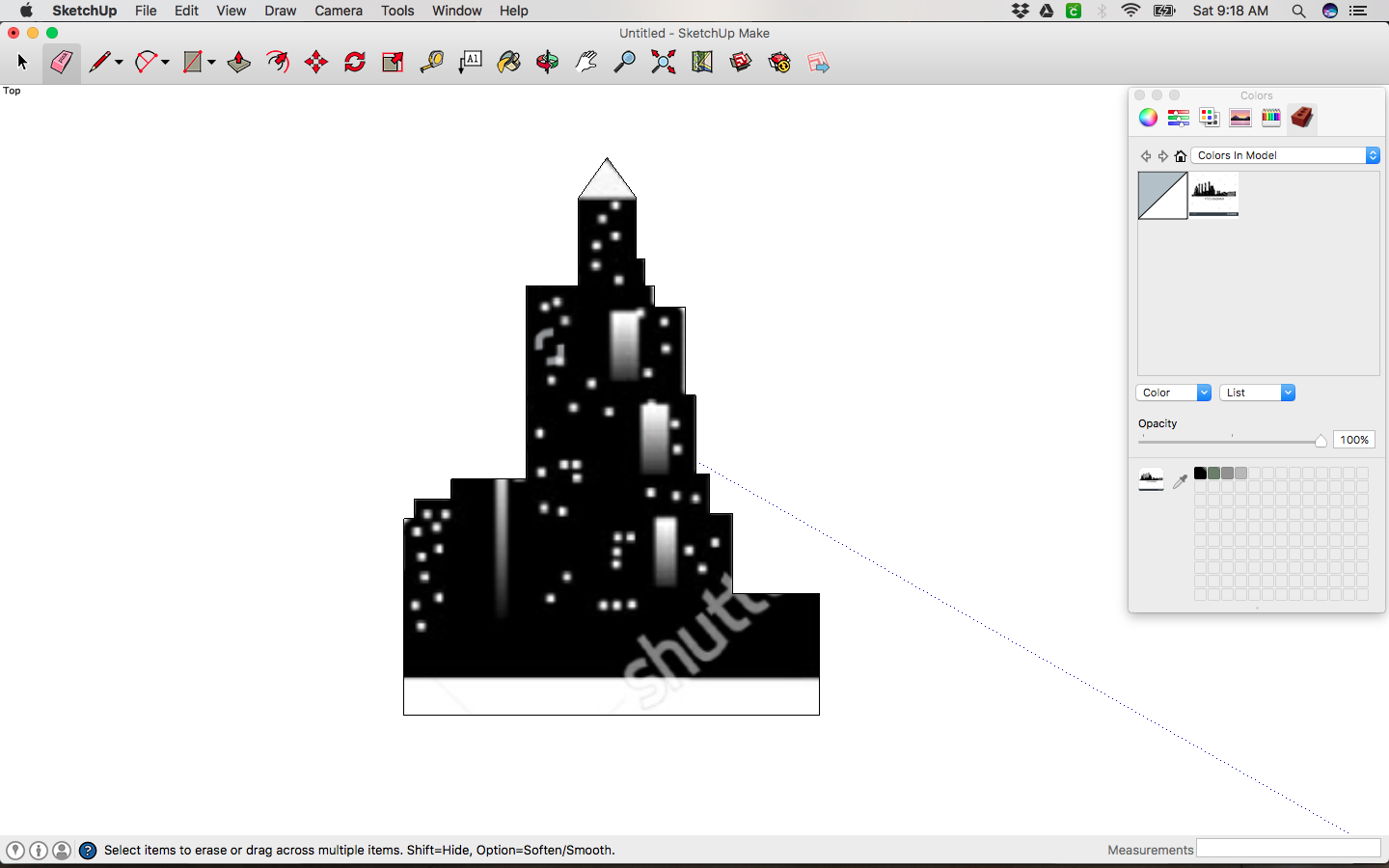
Task: Click back arrow in Colors panel
Action: coord(1146,155)
